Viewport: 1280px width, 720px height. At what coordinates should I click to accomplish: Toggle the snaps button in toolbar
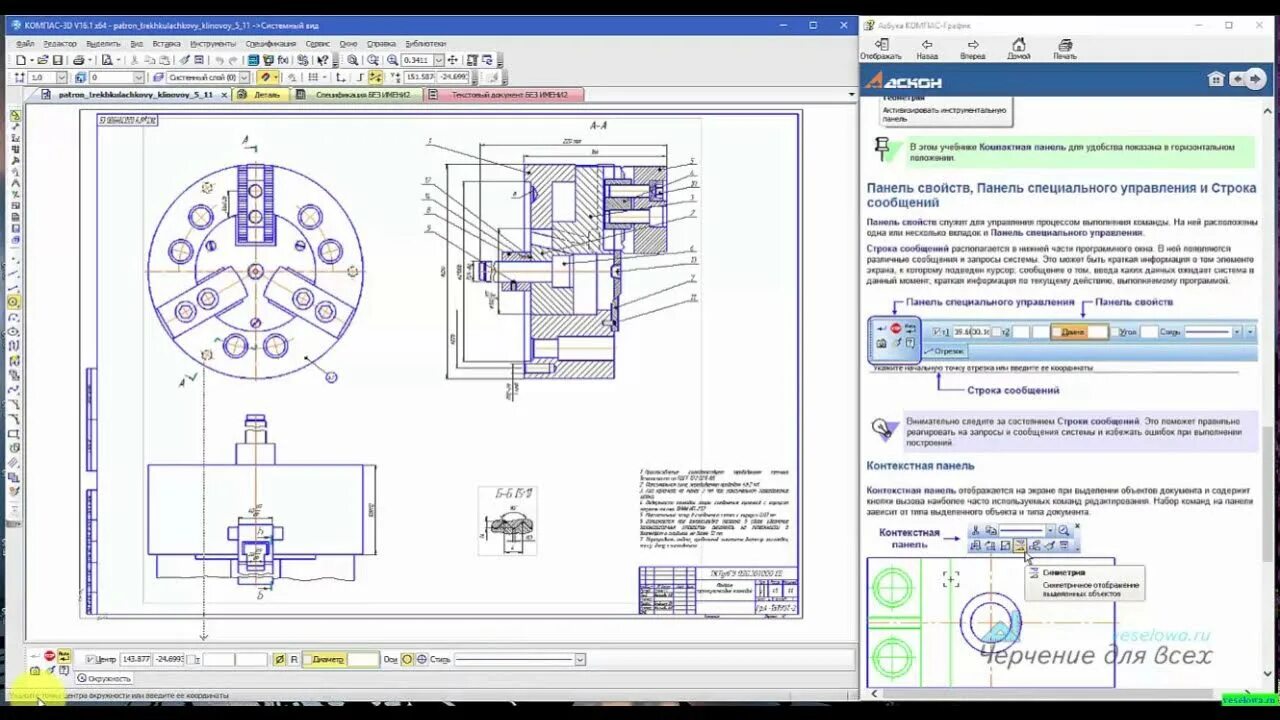(265, 77)
